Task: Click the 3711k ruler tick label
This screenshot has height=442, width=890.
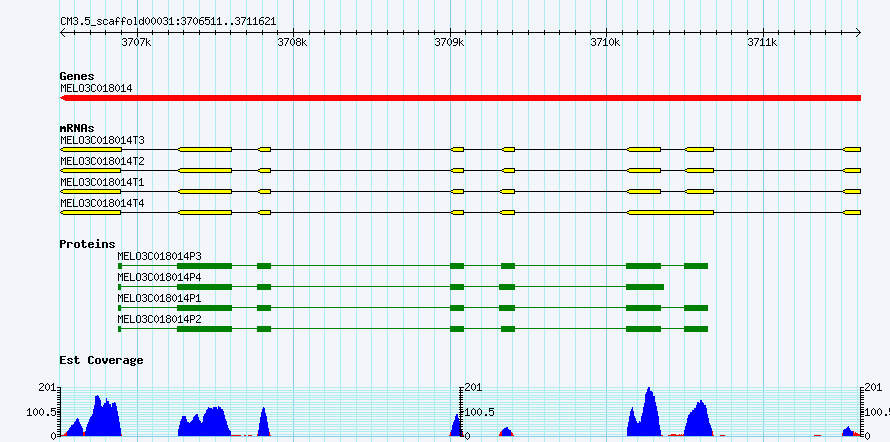Action: click(x=762, y=42)
